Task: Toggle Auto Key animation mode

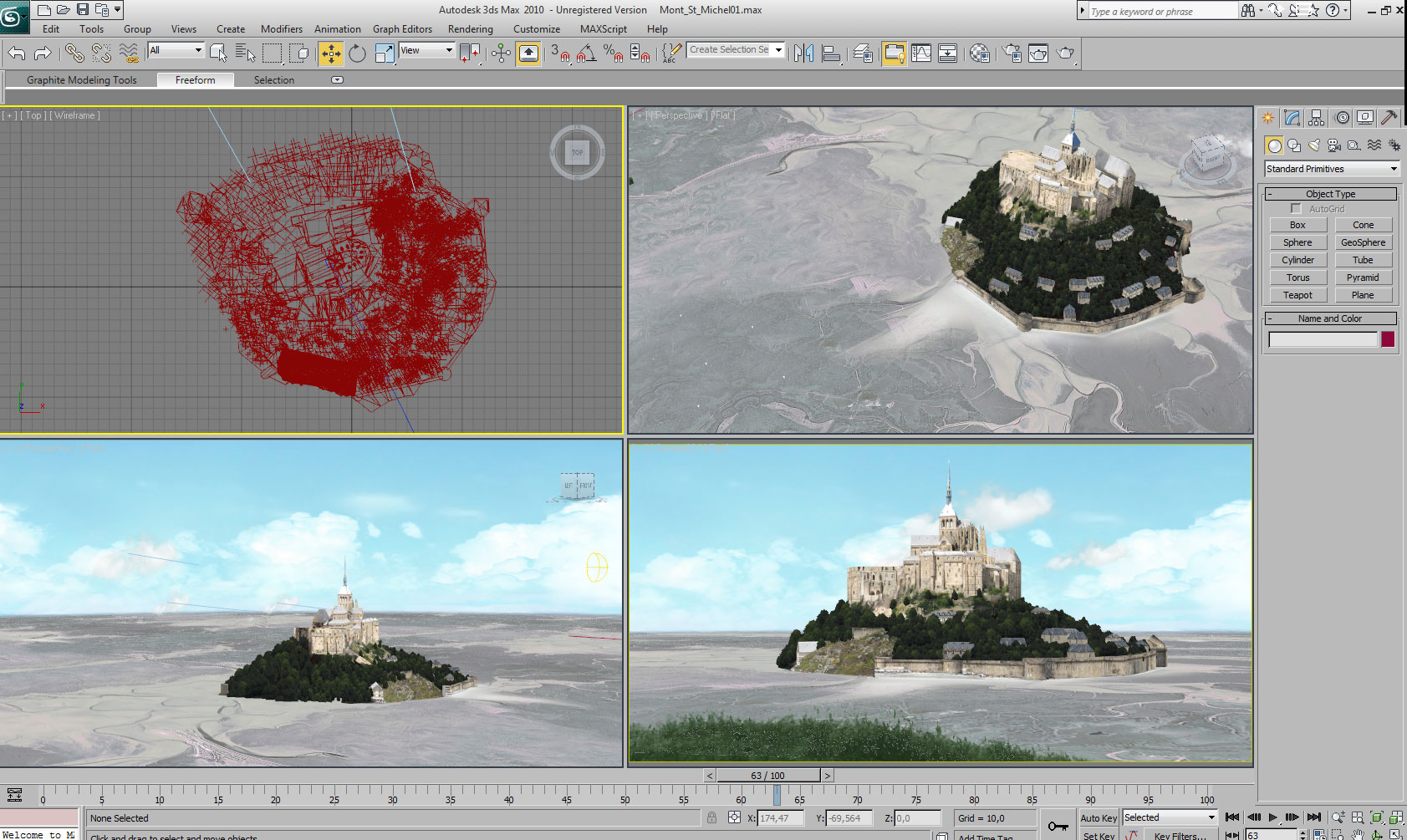Action: click(1098, 818)
